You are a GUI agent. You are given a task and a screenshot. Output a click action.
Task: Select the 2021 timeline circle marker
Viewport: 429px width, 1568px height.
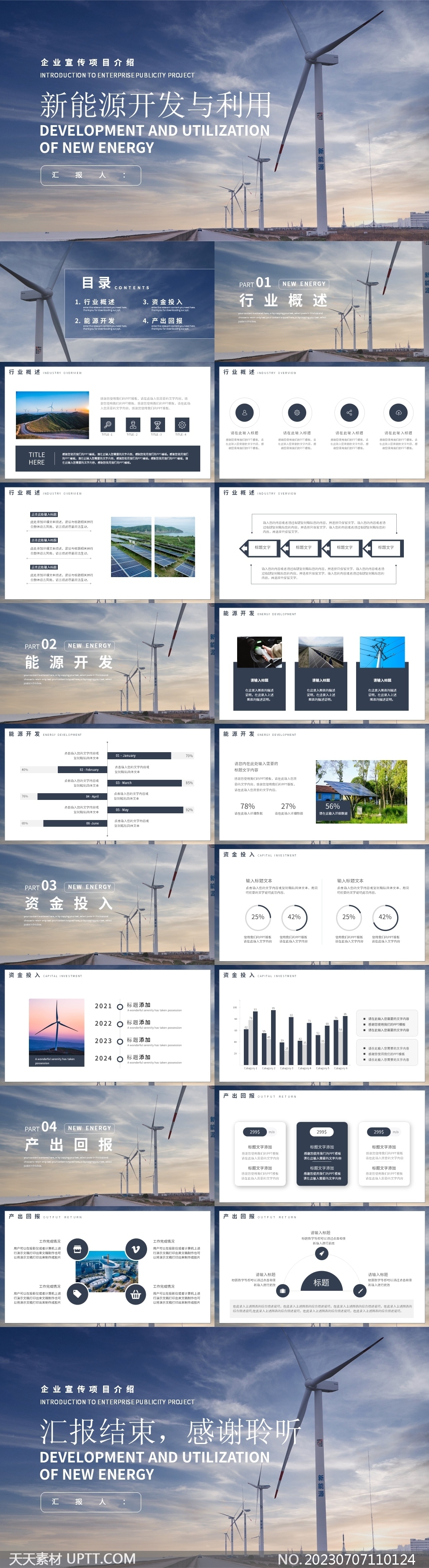[120, 1006]
